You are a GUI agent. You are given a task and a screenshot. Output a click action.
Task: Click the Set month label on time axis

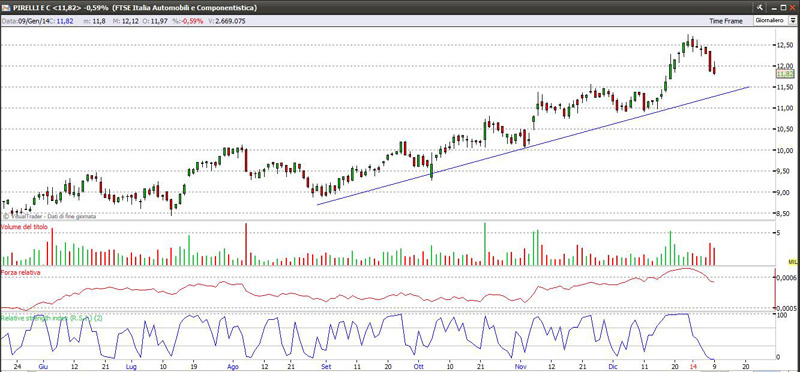click(x=327, y=366)
